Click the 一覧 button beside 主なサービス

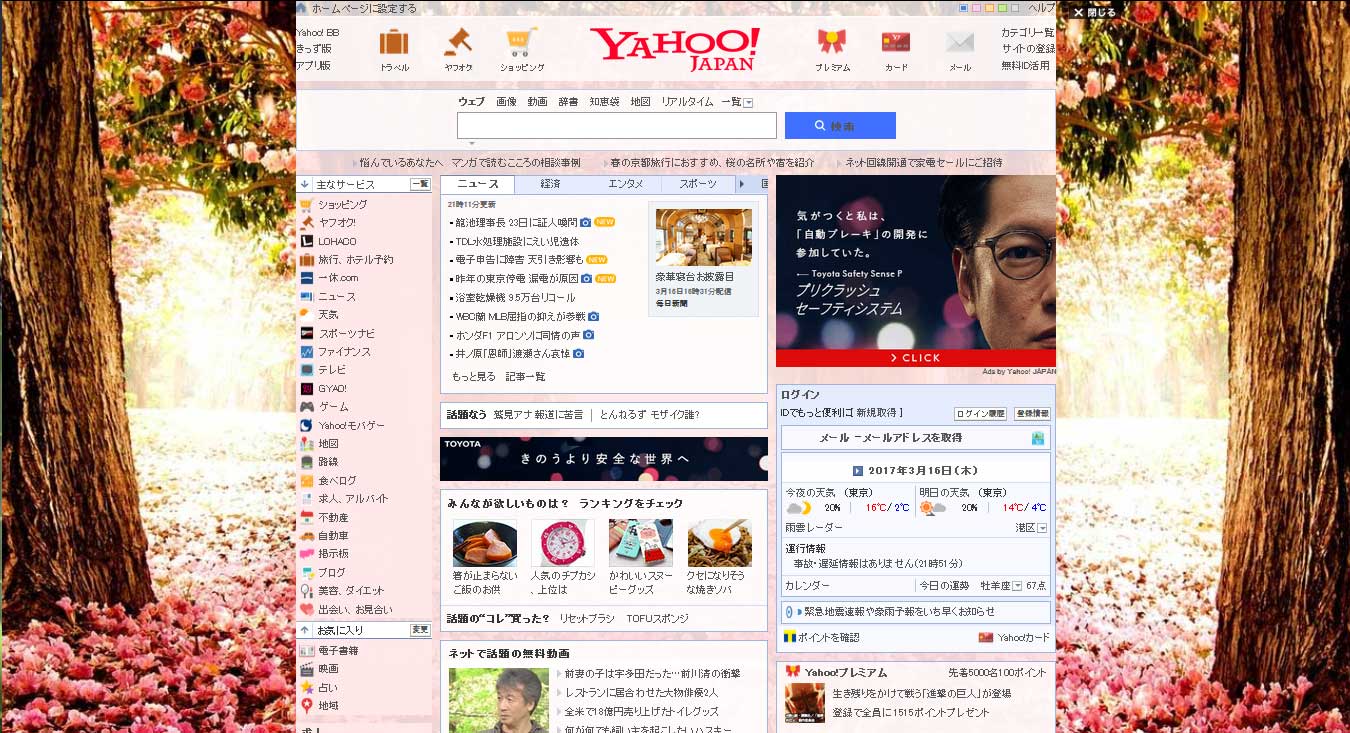[420, 184]
